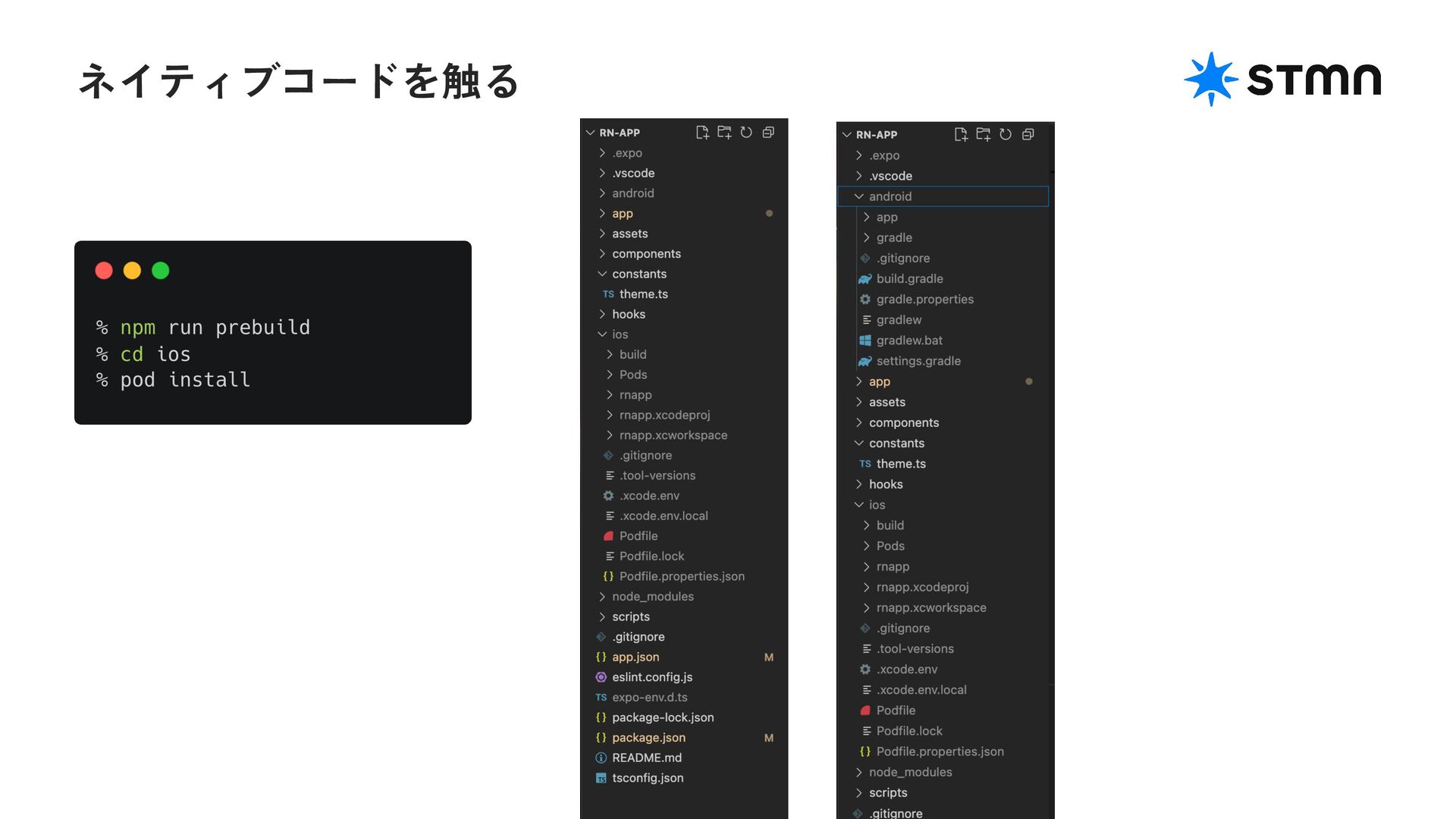Click New Folder icon in right explorer
Image resolution: width=1456 pixels, height=819 pixels.
(983, 135)
